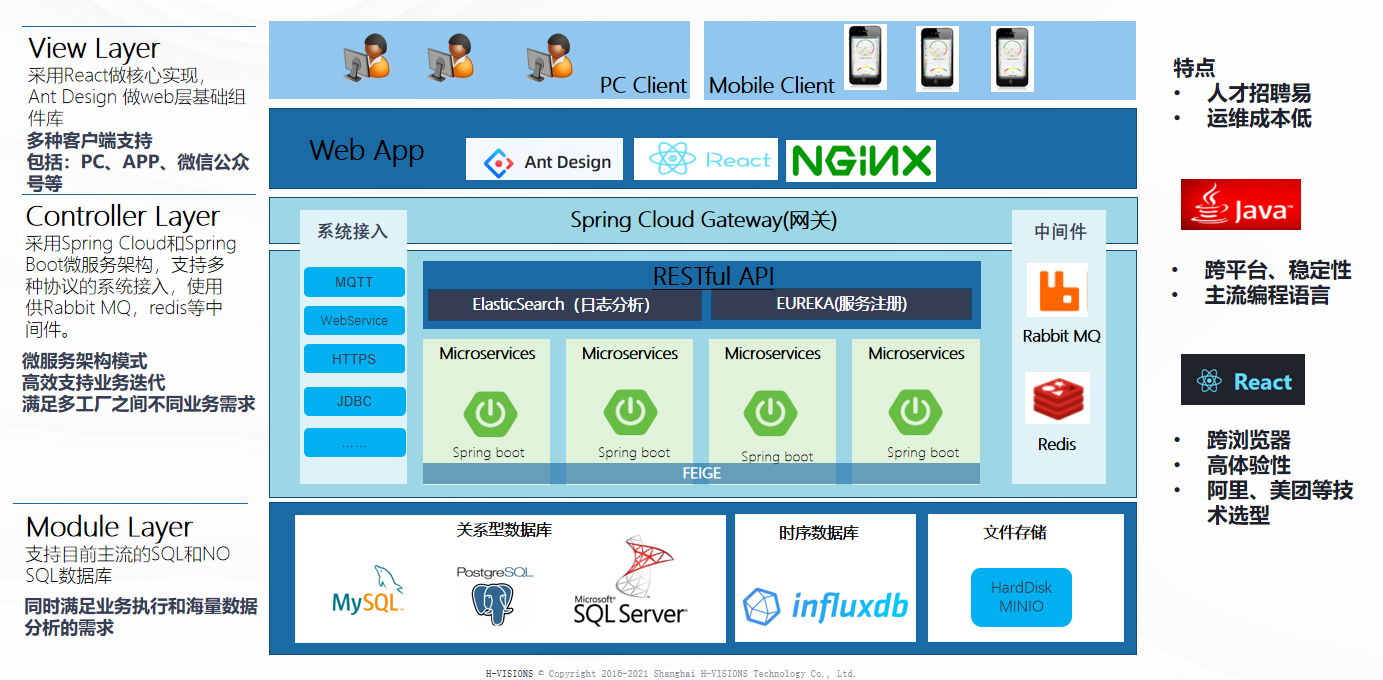
Task: Click the leftmost PC user icon
Action: (x=366, y=57)
